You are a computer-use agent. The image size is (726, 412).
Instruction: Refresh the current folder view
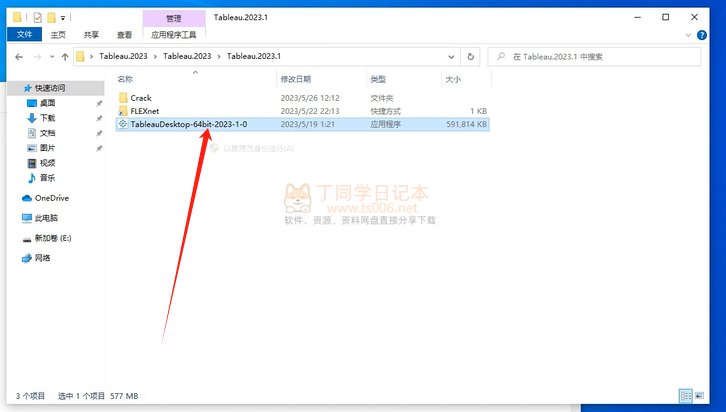[470, 56]
